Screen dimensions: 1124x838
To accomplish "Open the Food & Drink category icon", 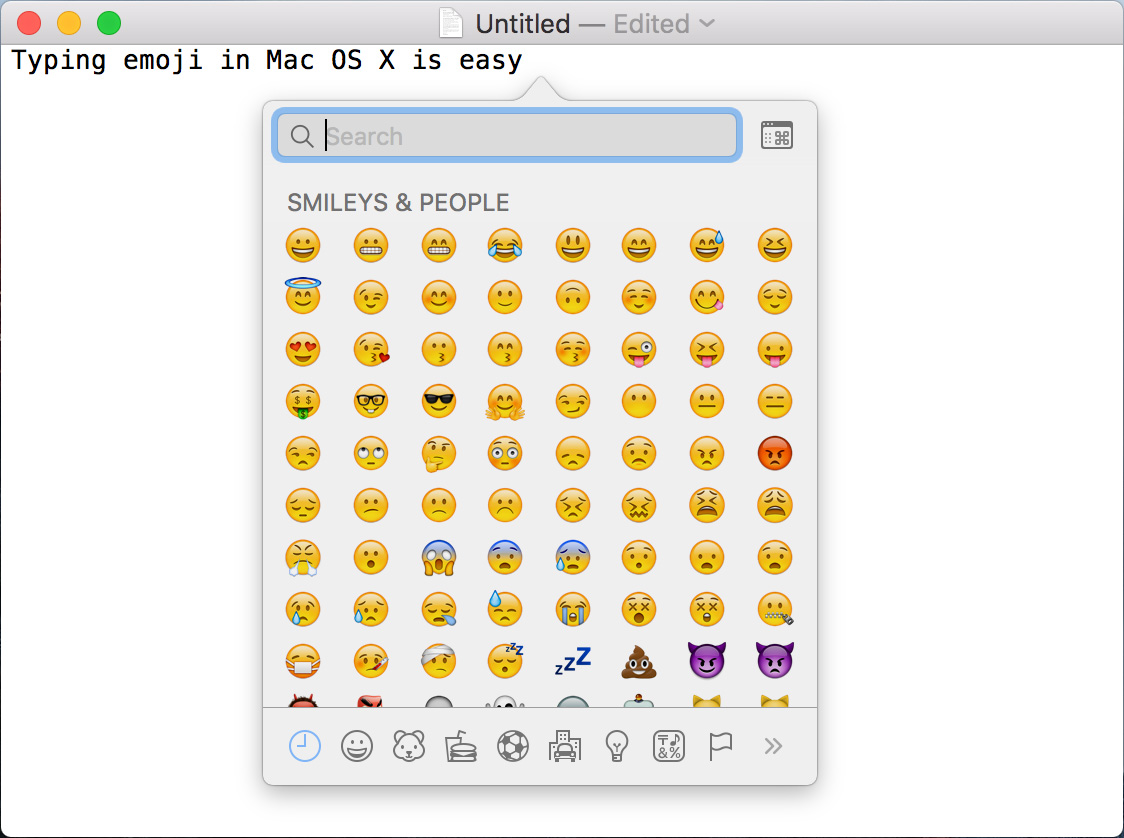I will coord(460,745).
